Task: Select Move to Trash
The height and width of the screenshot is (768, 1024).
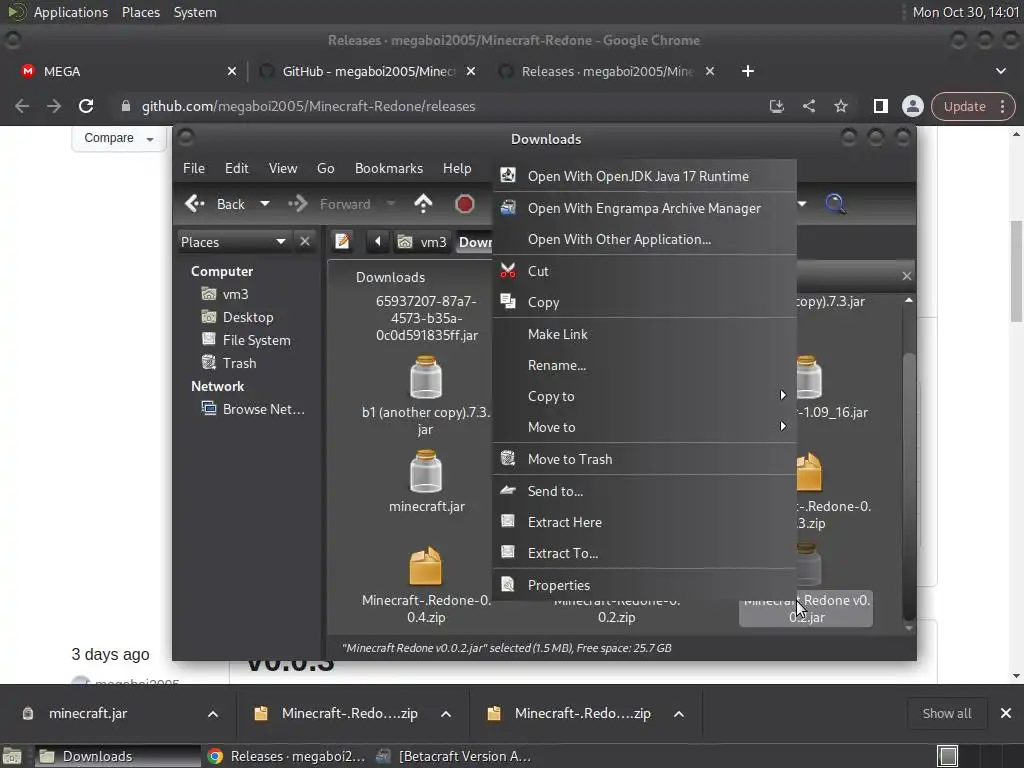Action: coord(645,459)
